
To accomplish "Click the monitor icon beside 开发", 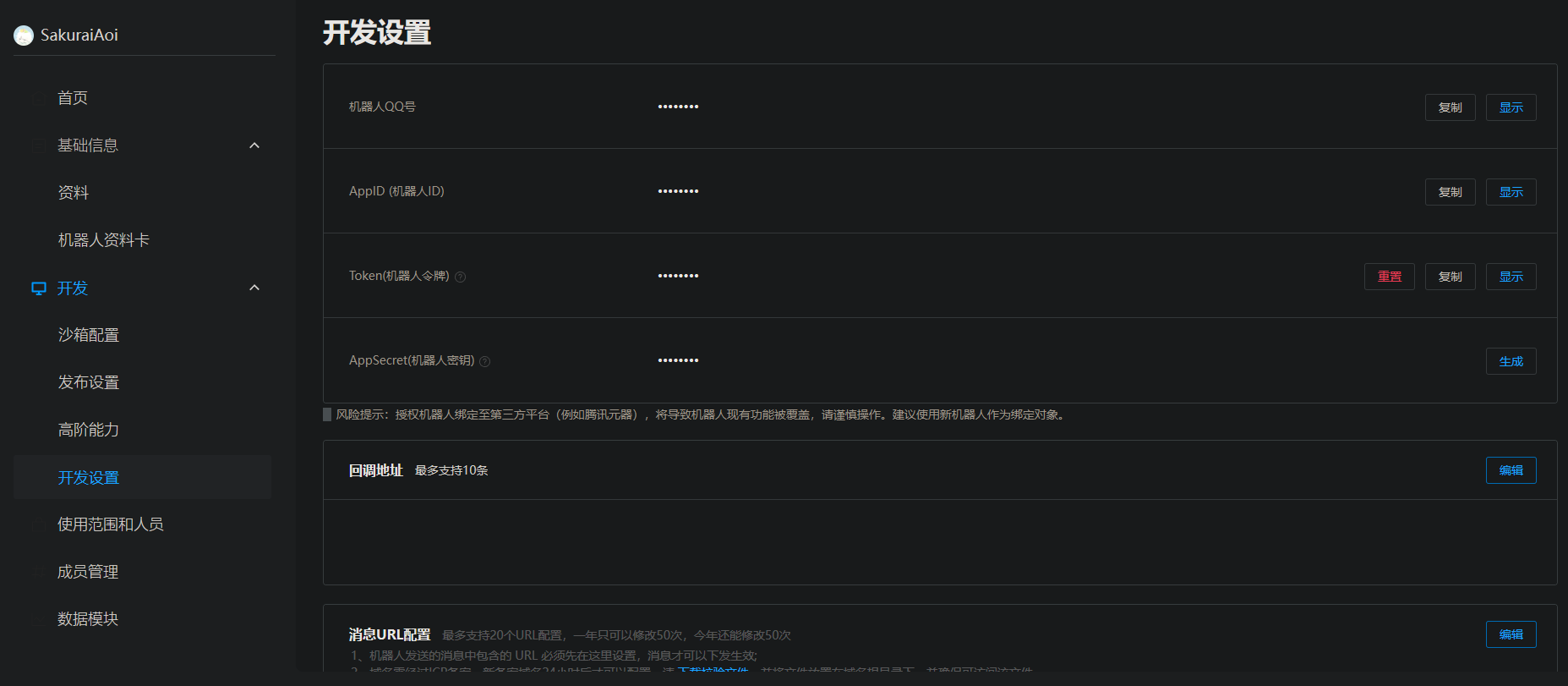I will click(x=39, y=288).
